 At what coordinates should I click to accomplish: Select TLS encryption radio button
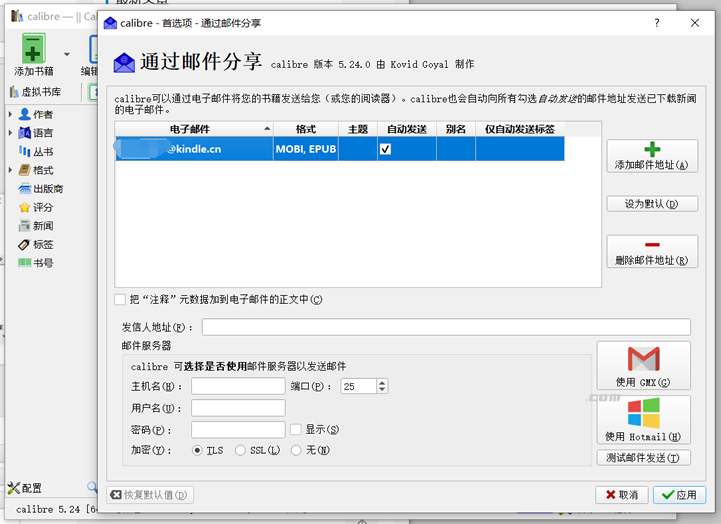pos(197,450)
